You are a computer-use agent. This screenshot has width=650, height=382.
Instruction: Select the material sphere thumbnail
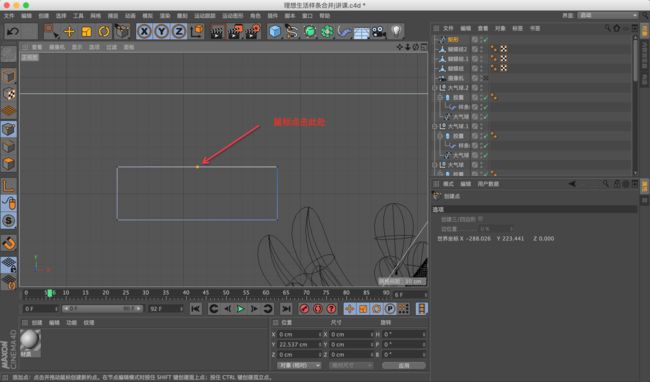[x=30, y=341]
